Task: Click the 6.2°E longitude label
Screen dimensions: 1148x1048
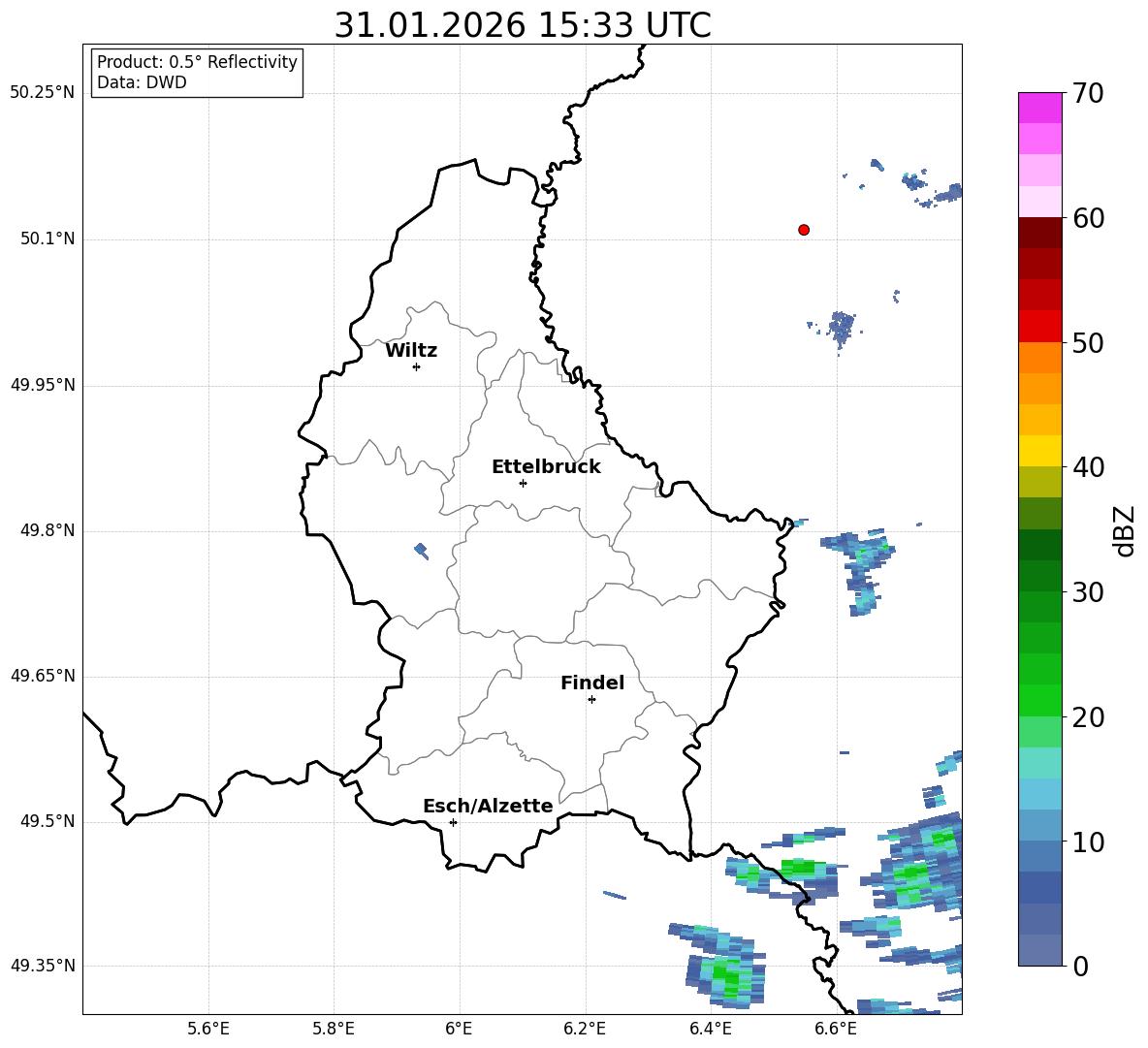Action: (x=585, y=1030)
